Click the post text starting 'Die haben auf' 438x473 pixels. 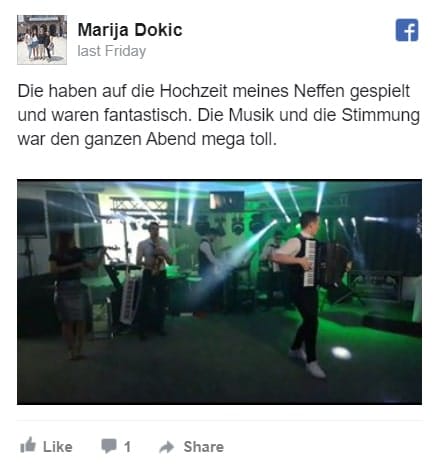(218, 115)
